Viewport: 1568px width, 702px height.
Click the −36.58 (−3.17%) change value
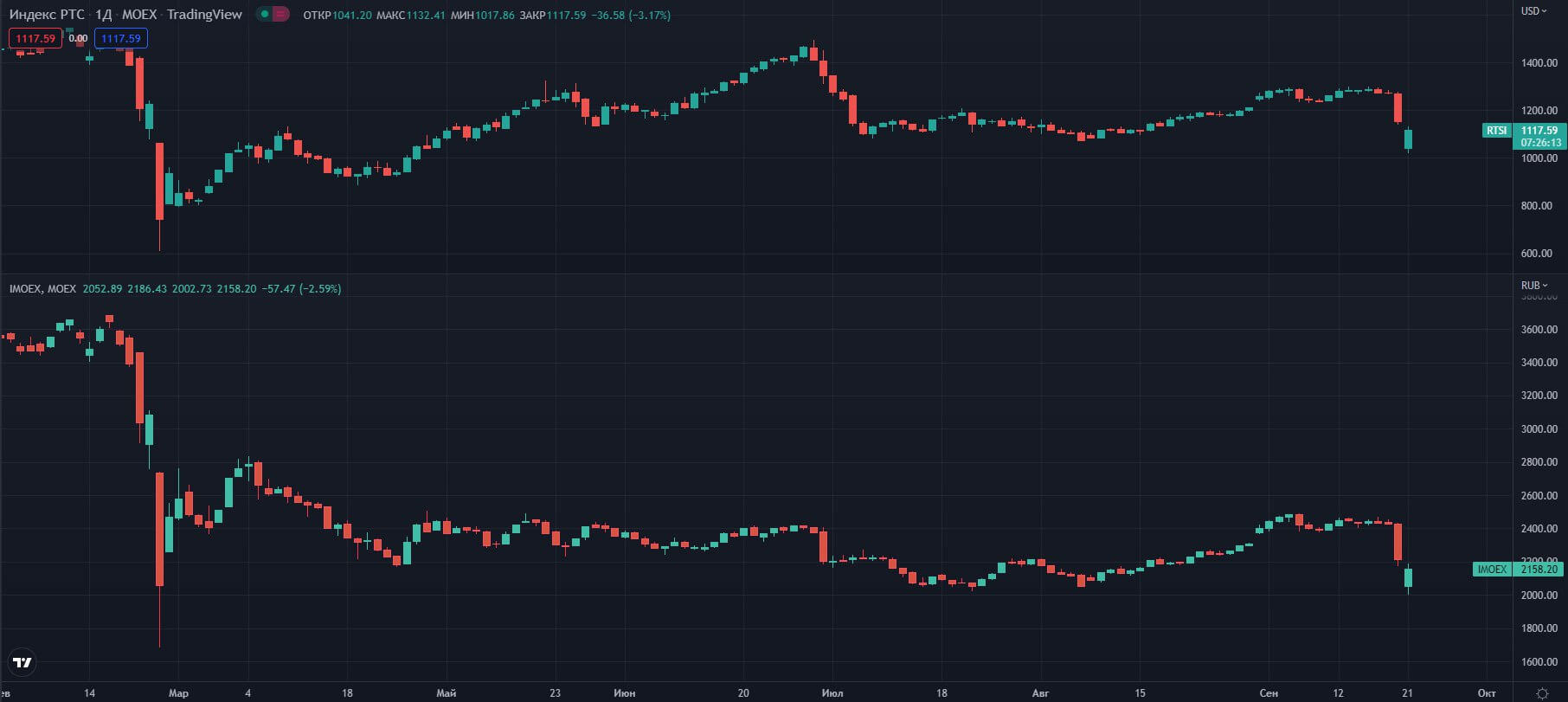pos(631,15)
